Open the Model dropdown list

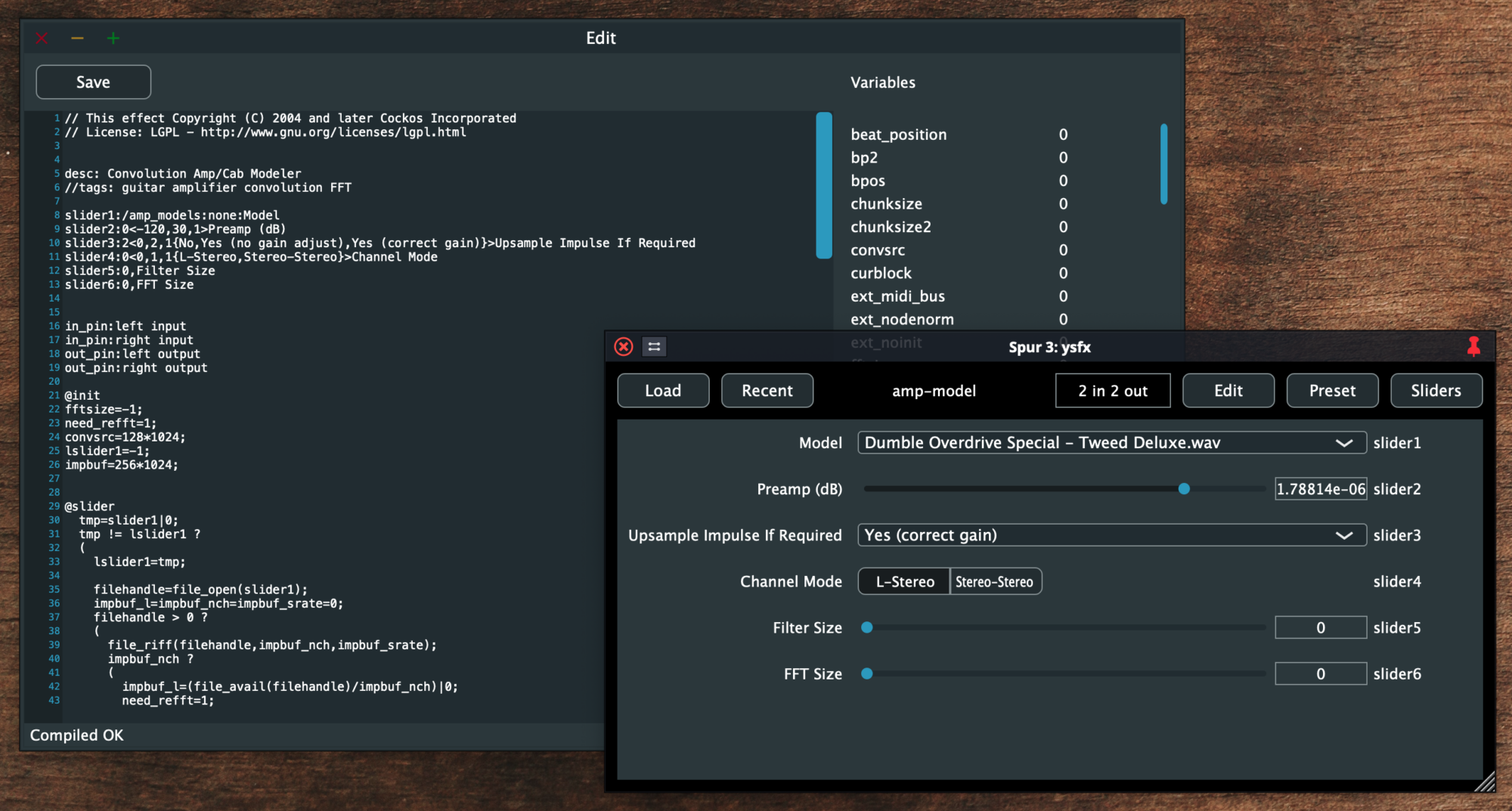pyautogui.click(x=1111, y=443)
